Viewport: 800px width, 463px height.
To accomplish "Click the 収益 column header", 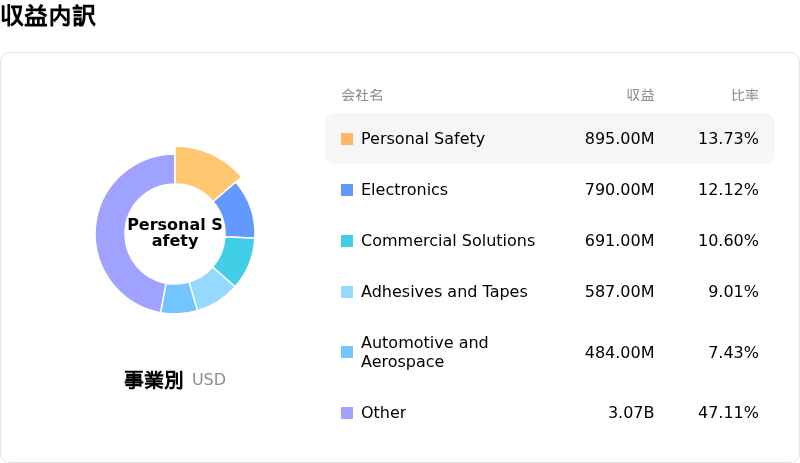I will [x=640, y=95].
